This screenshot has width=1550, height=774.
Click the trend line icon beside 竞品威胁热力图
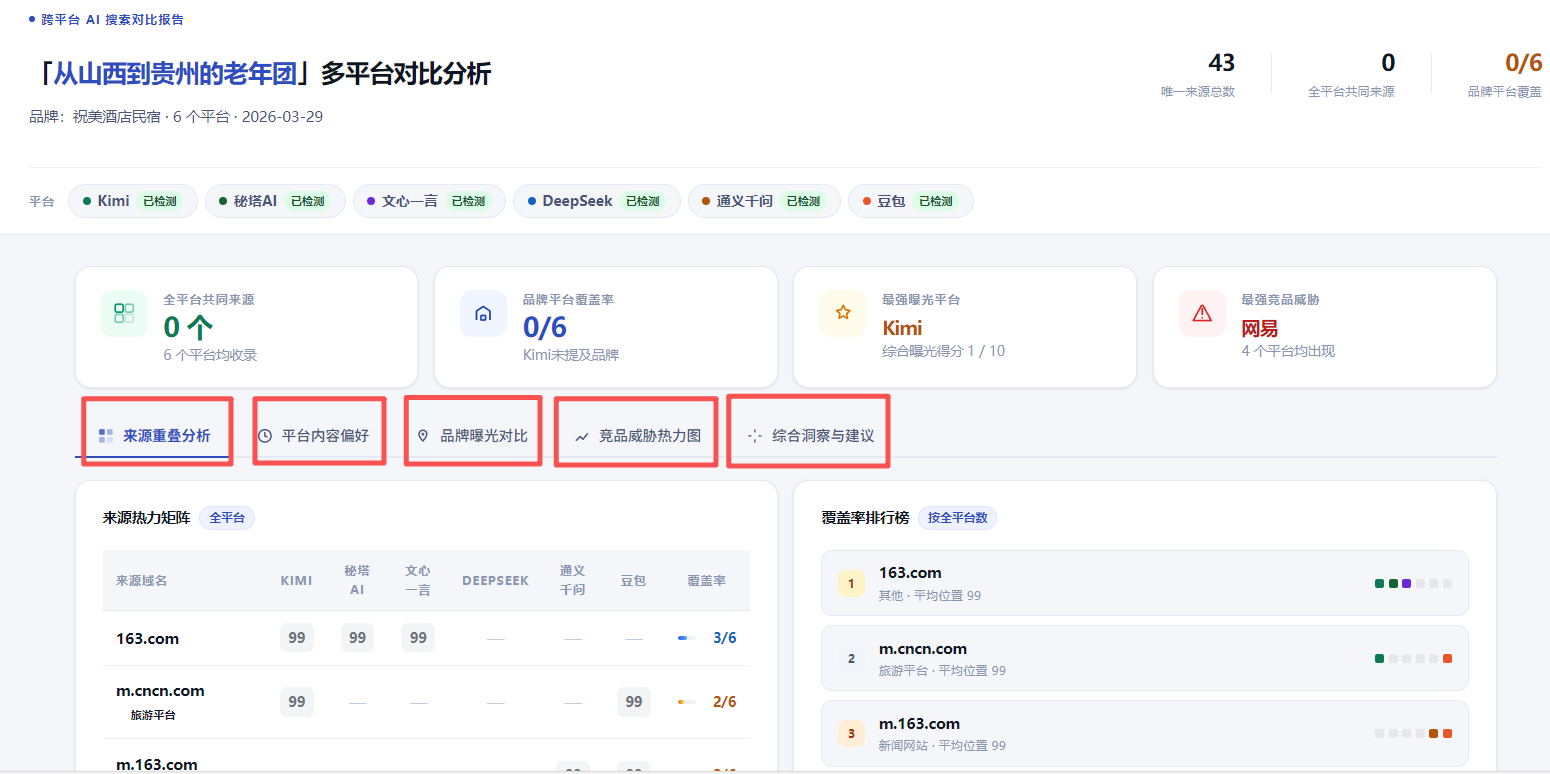click(581, 437)
